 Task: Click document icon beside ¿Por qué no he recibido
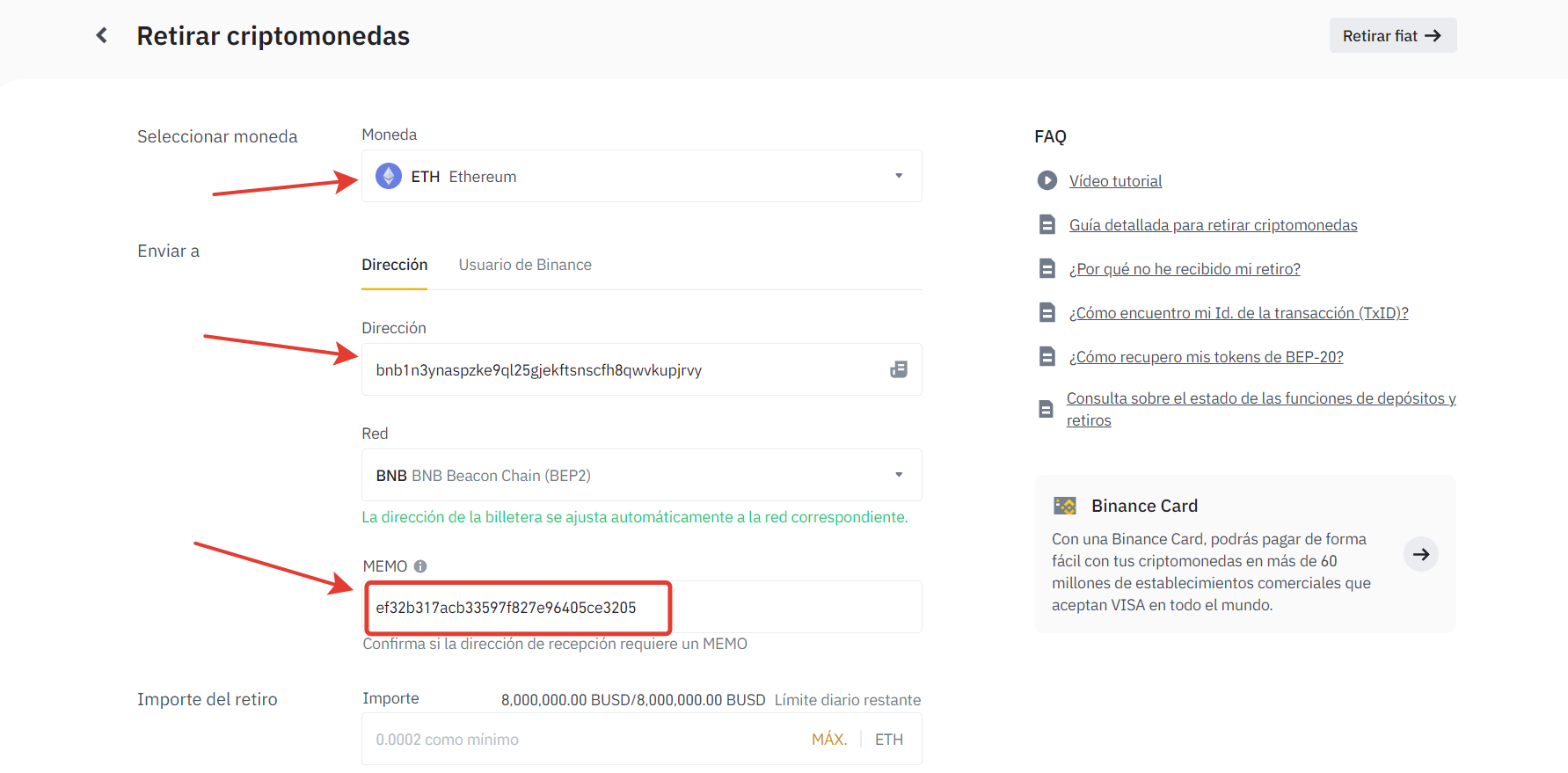click(x=1047, y=268)
